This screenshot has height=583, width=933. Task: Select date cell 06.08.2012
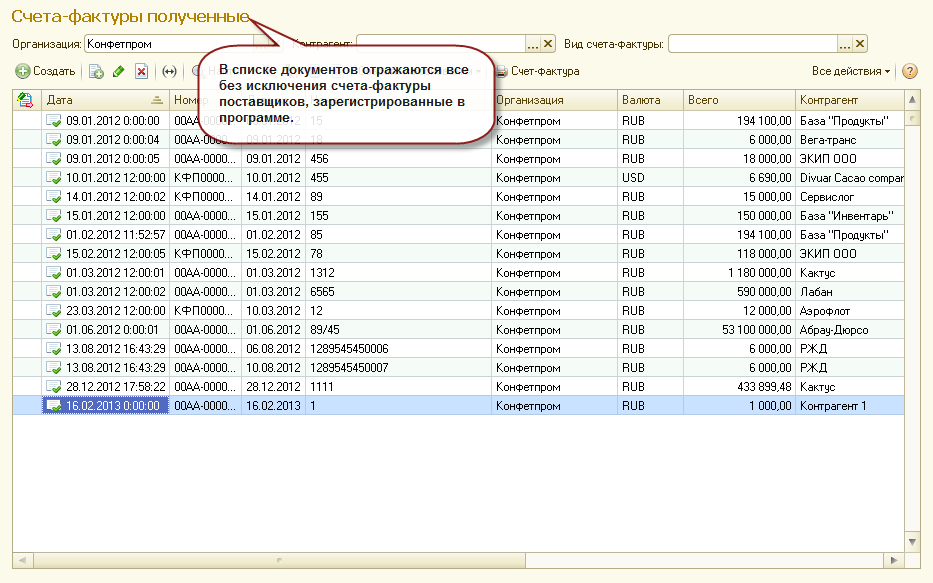273,349
